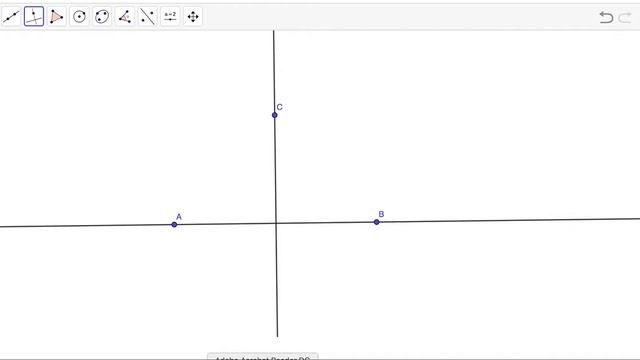Image resolution: width=640 pixels, height=360 pixels.
Task: Select the Polygon tool
Action: [57, 17]
